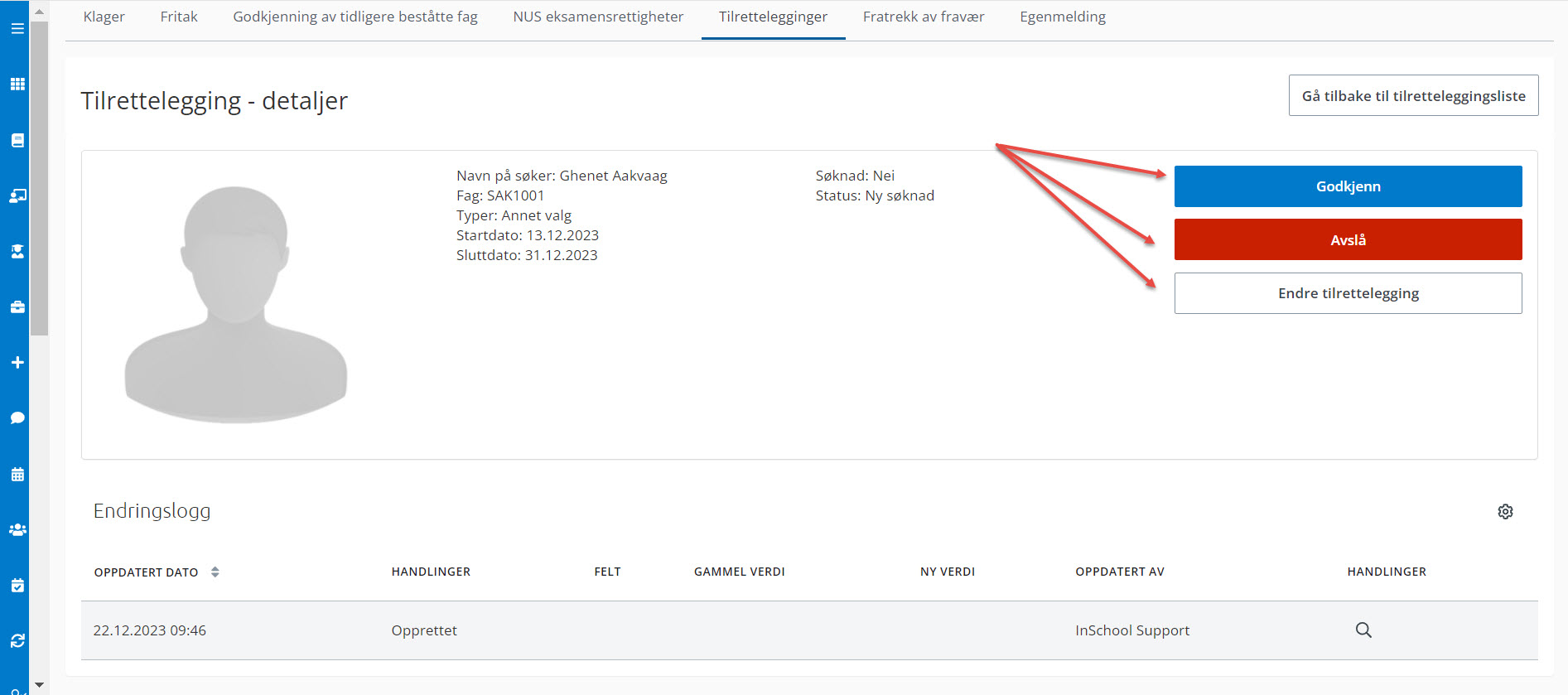Click the Endringslogg heading
This screenshot has height=695, width=1568.
pos(152,511)
